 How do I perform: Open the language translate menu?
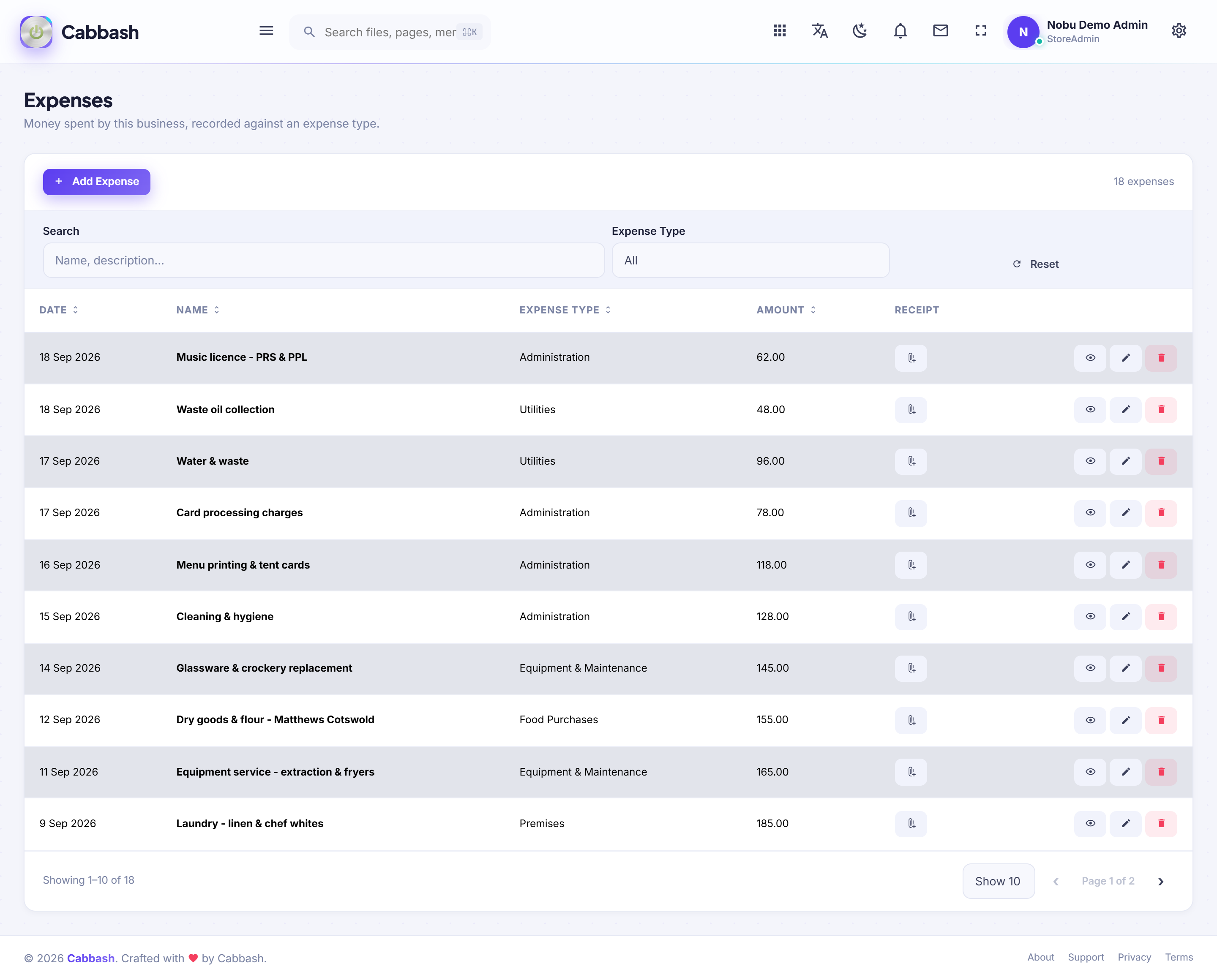pyautogui.click(x=819, y=31)
